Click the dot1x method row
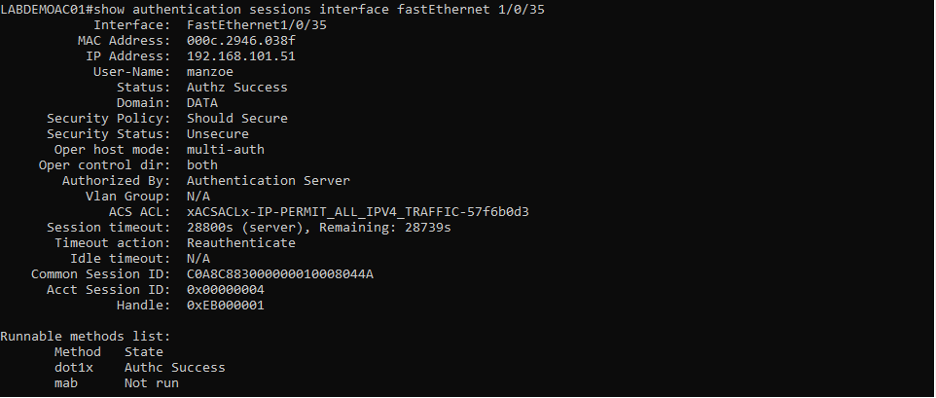 click(140, 368)
